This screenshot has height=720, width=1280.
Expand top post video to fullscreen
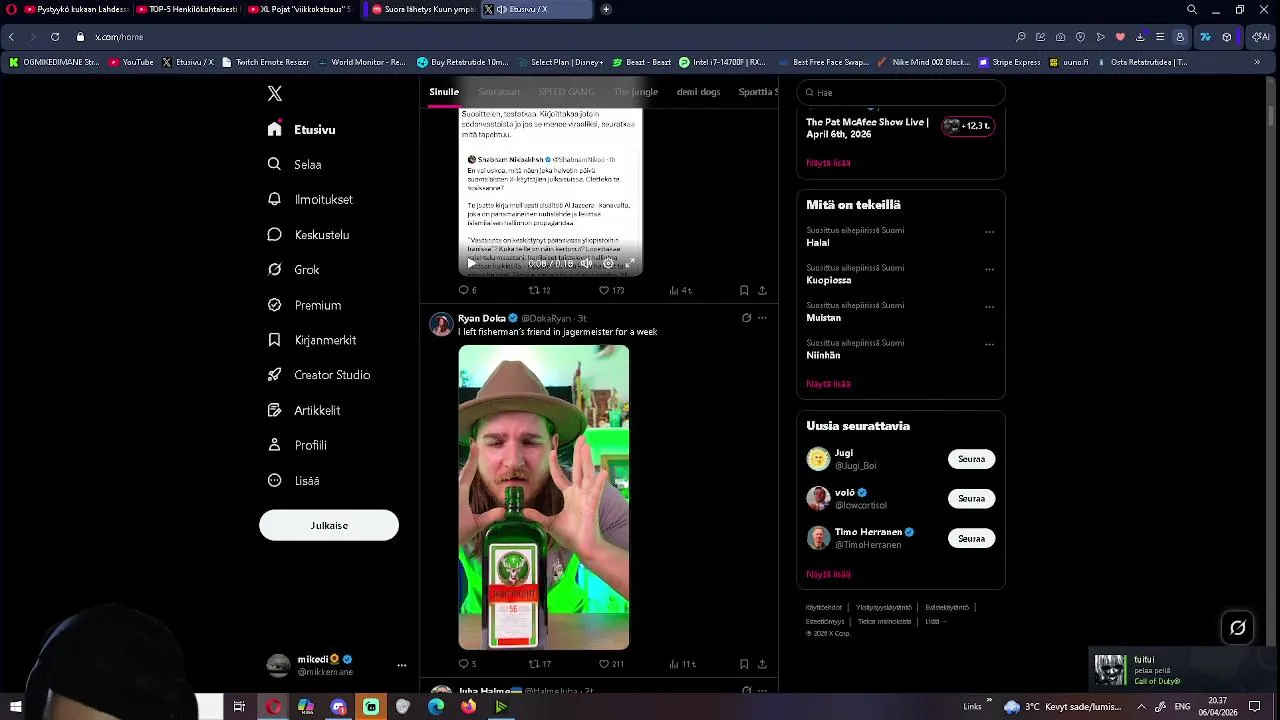629,263
